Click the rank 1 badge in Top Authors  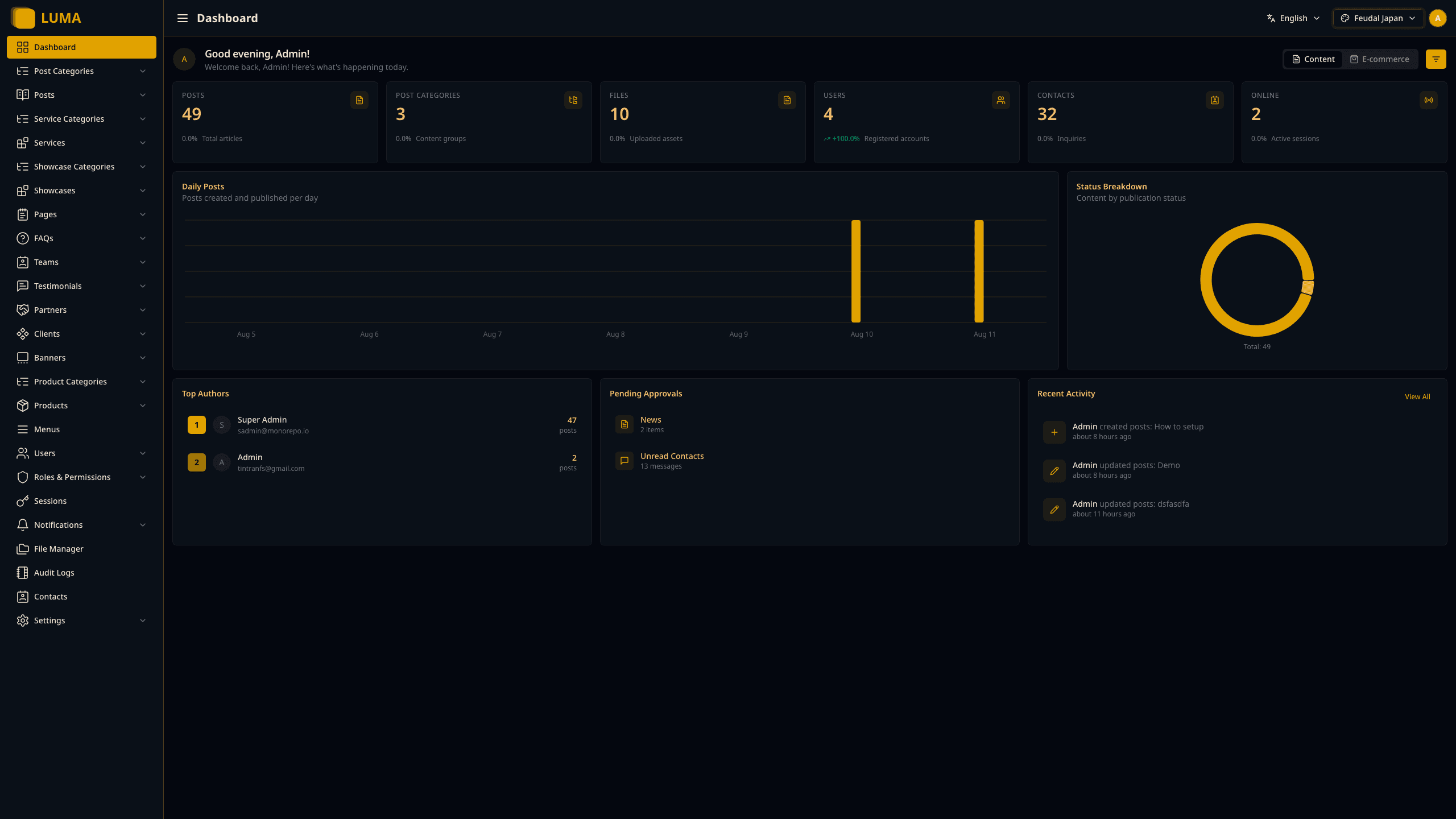tap(197, 425)
